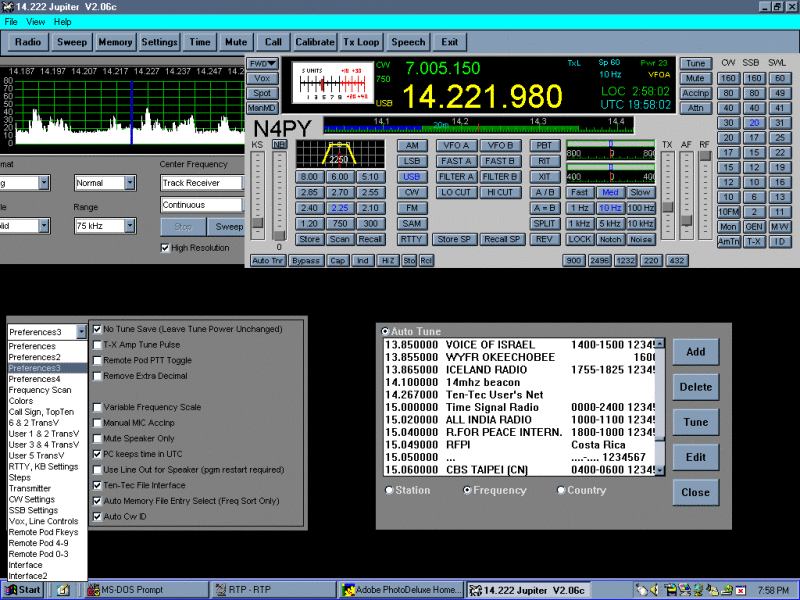Click the Sweep button in the sweep panel

click(227, 227)
